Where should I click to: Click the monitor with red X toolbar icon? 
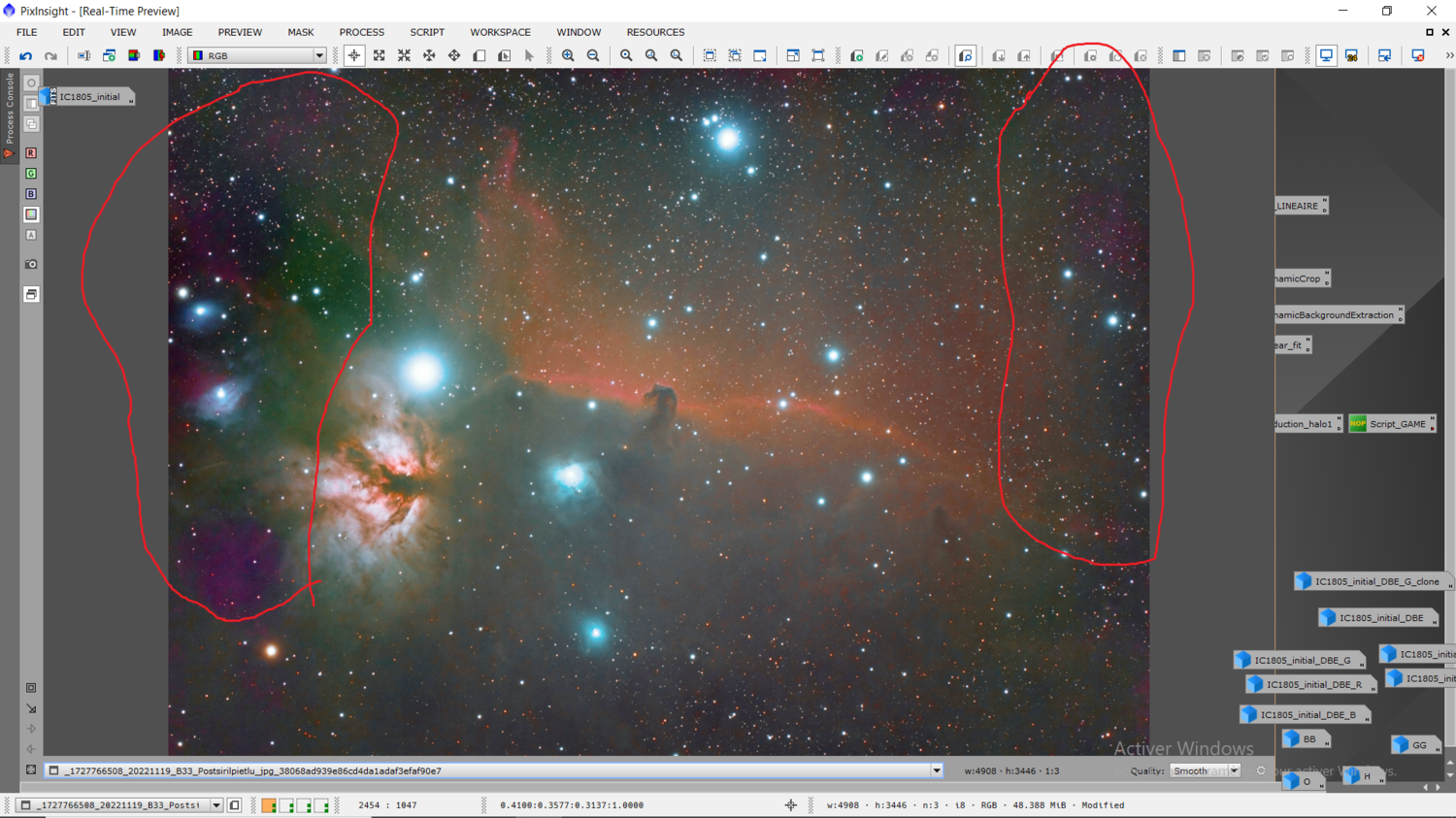point(1418,56)
